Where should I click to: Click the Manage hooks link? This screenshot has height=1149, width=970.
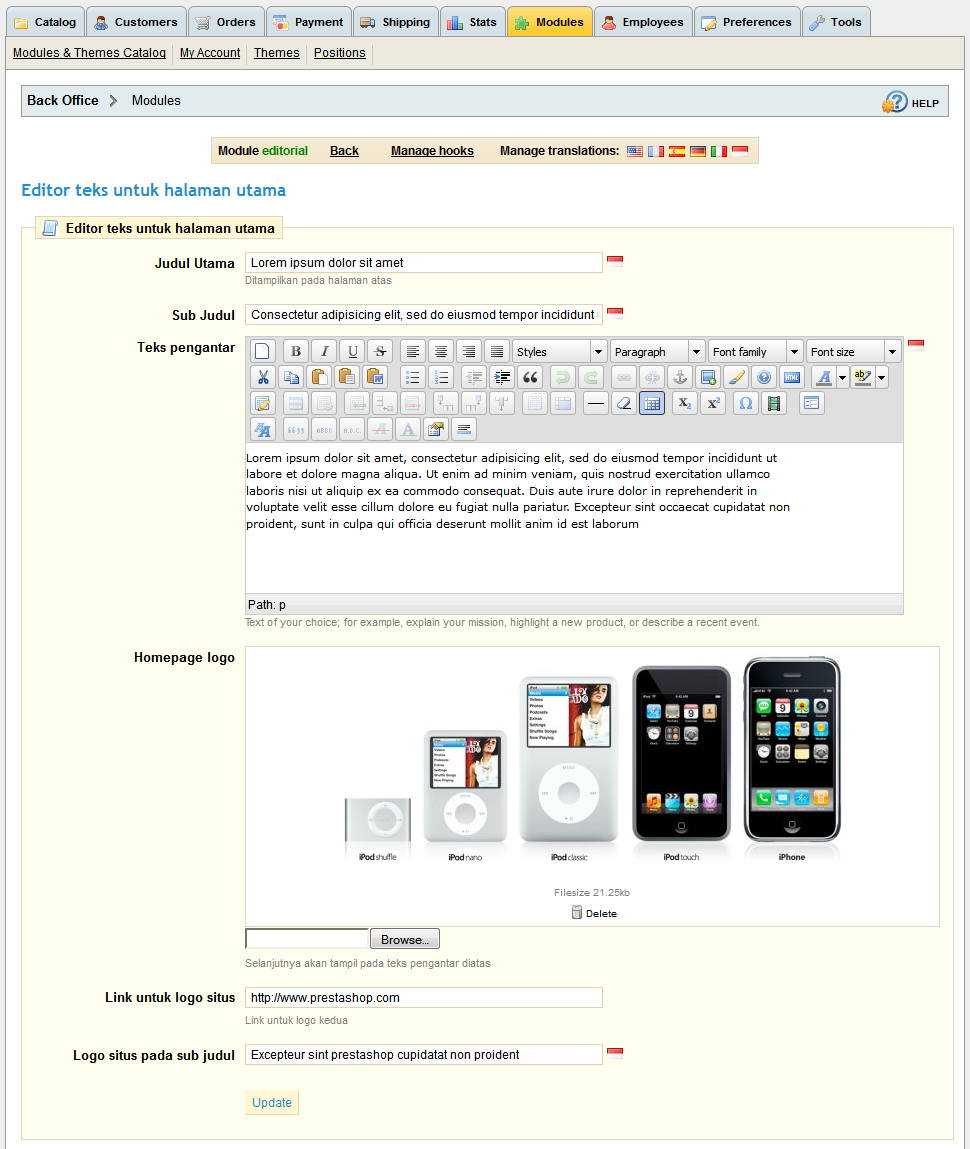point(432,151)
